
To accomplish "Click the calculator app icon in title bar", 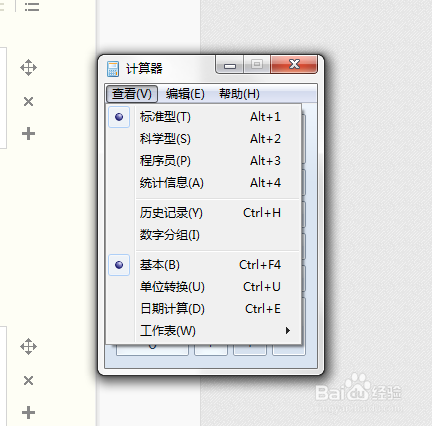I will [x=113, y=69].
